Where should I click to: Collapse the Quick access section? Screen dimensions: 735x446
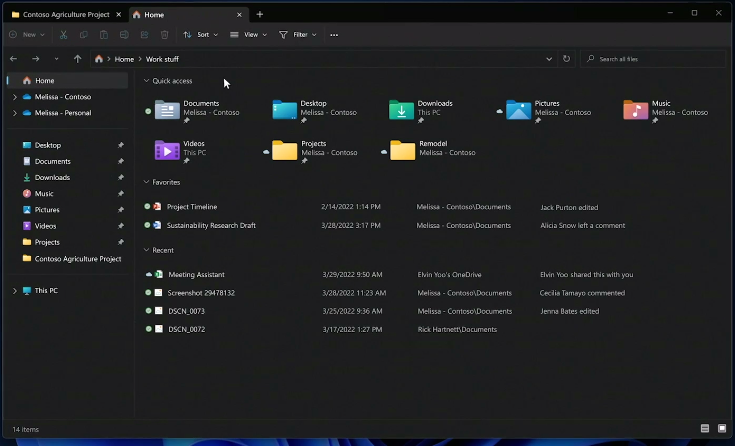[x=146, y=81]
